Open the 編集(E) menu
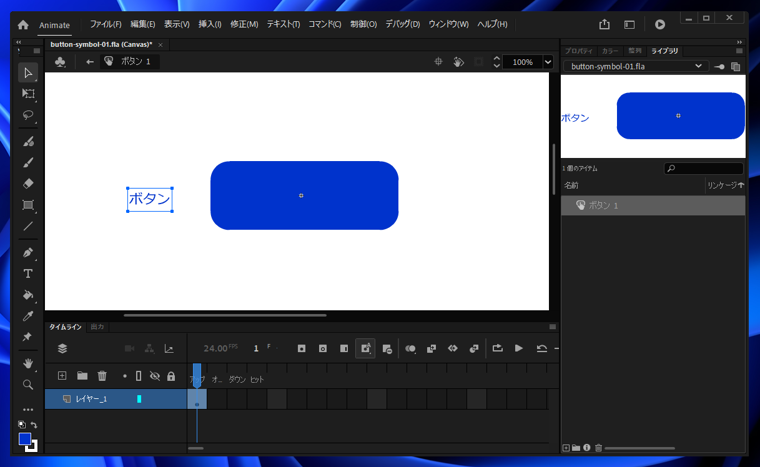760x467 pixels. click(142, 24)
